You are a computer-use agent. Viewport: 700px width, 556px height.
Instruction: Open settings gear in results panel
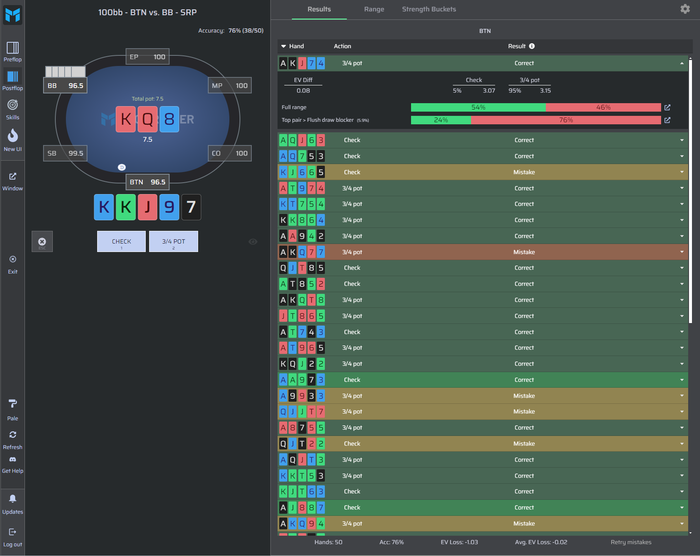click(685, 9)
